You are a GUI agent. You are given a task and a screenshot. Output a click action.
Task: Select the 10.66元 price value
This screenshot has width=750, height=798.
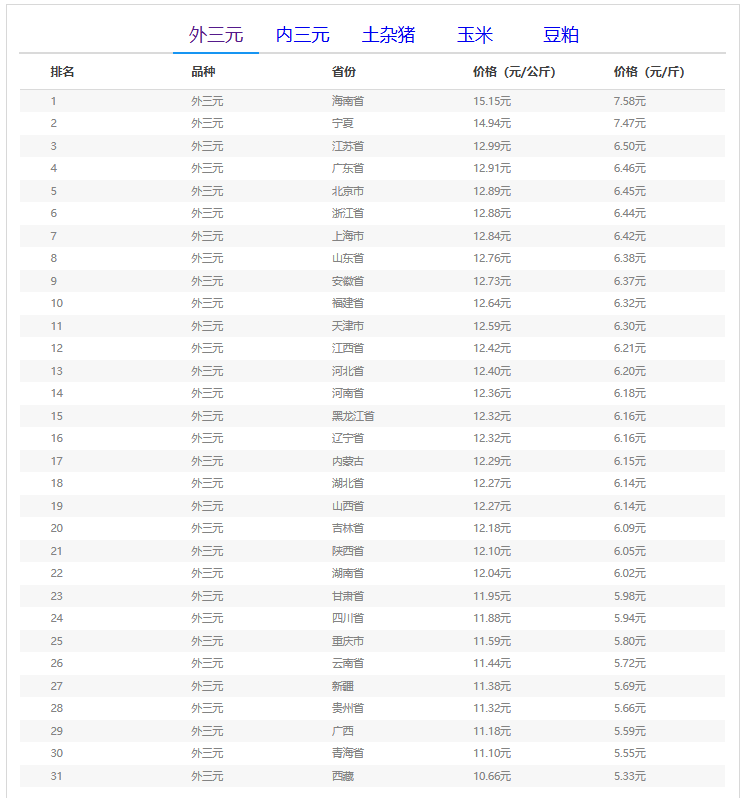pos(492,776)
